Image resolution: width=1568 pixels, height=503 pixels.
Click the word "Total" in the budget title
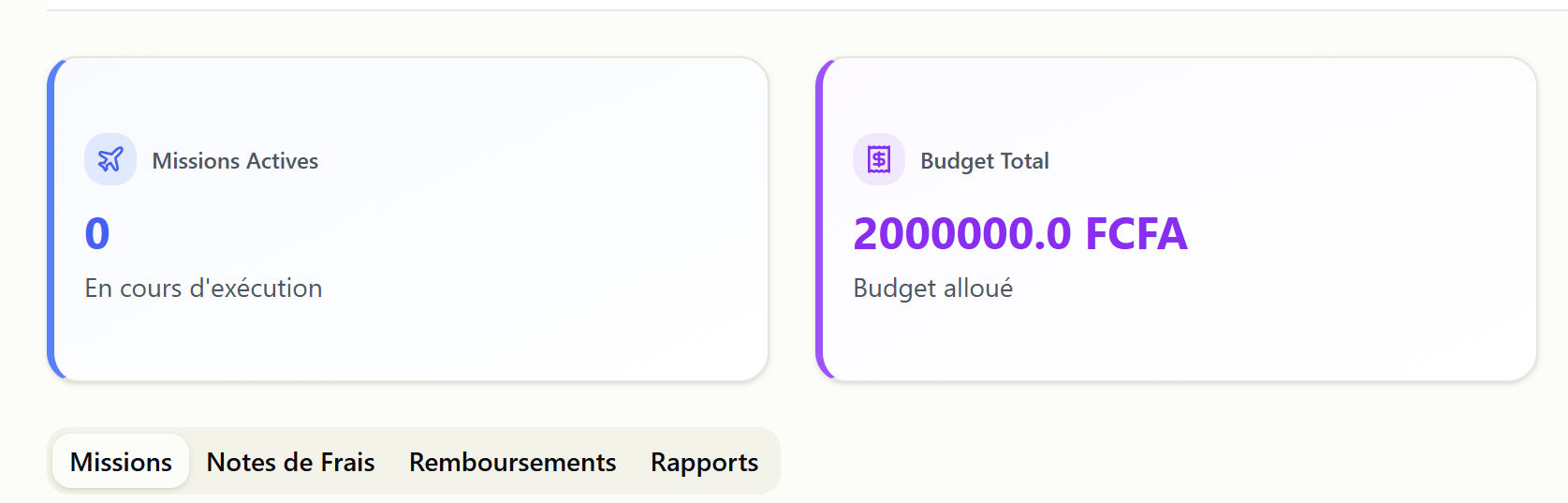(1024, 161)
